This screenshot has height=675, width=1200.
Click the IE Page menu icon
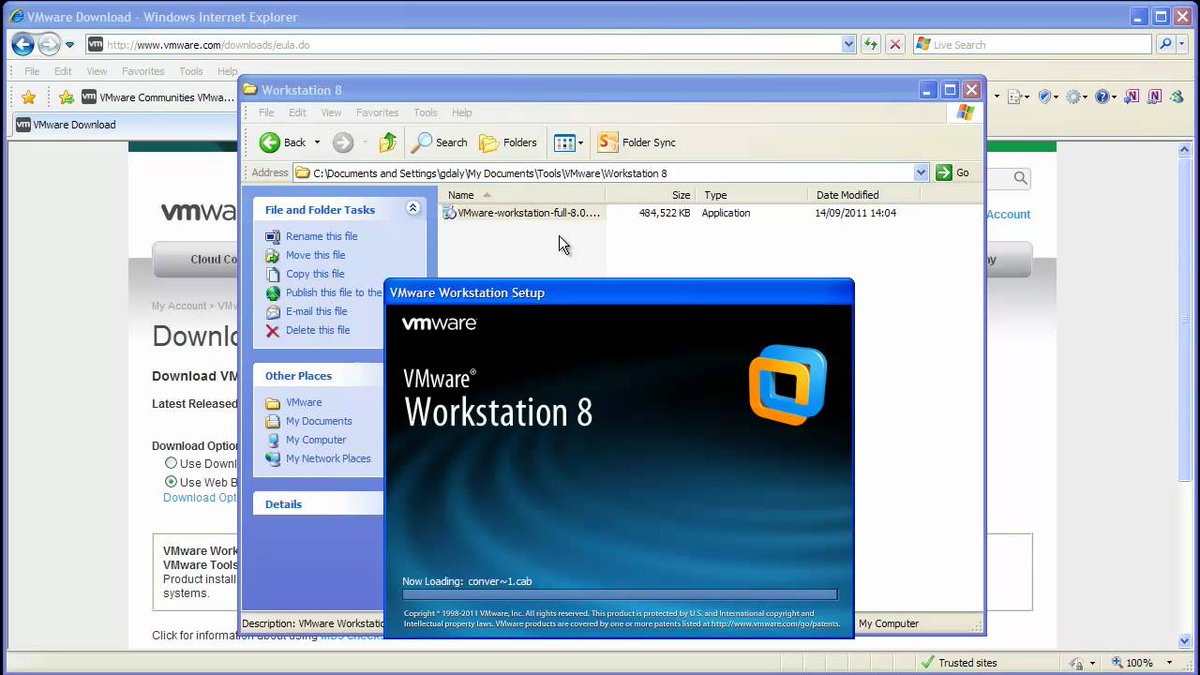coord(1014,97)
